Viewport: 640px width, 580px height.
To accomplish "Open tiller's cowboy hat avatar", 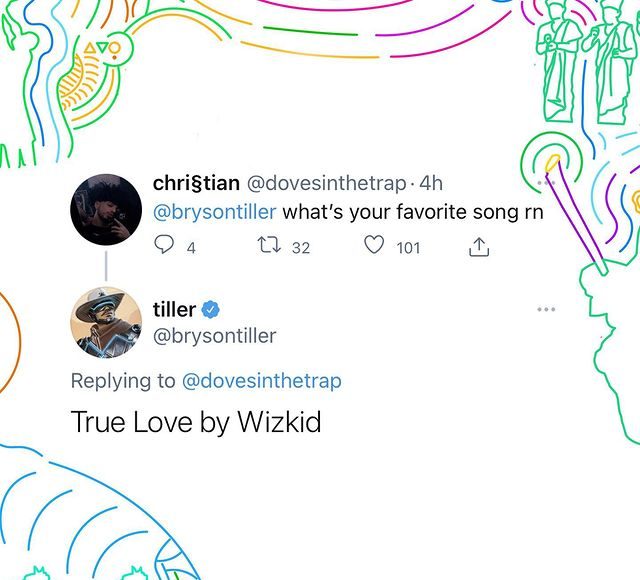I will [106, 322].
